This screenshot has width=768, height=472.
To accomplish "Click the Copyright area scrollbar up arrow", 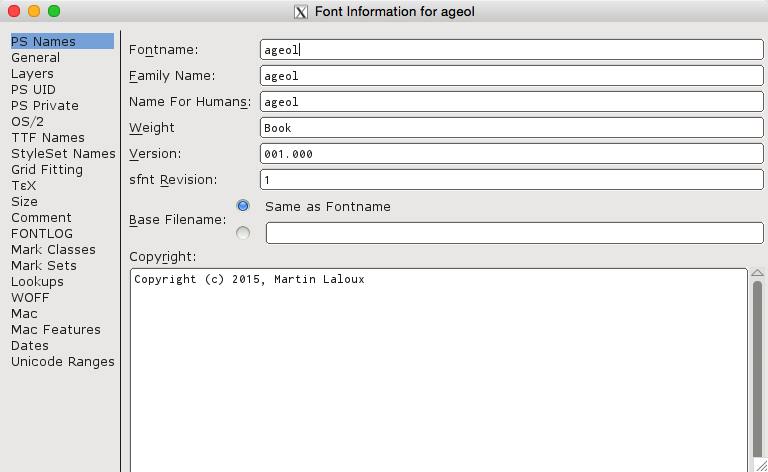I will pos(757,274).
